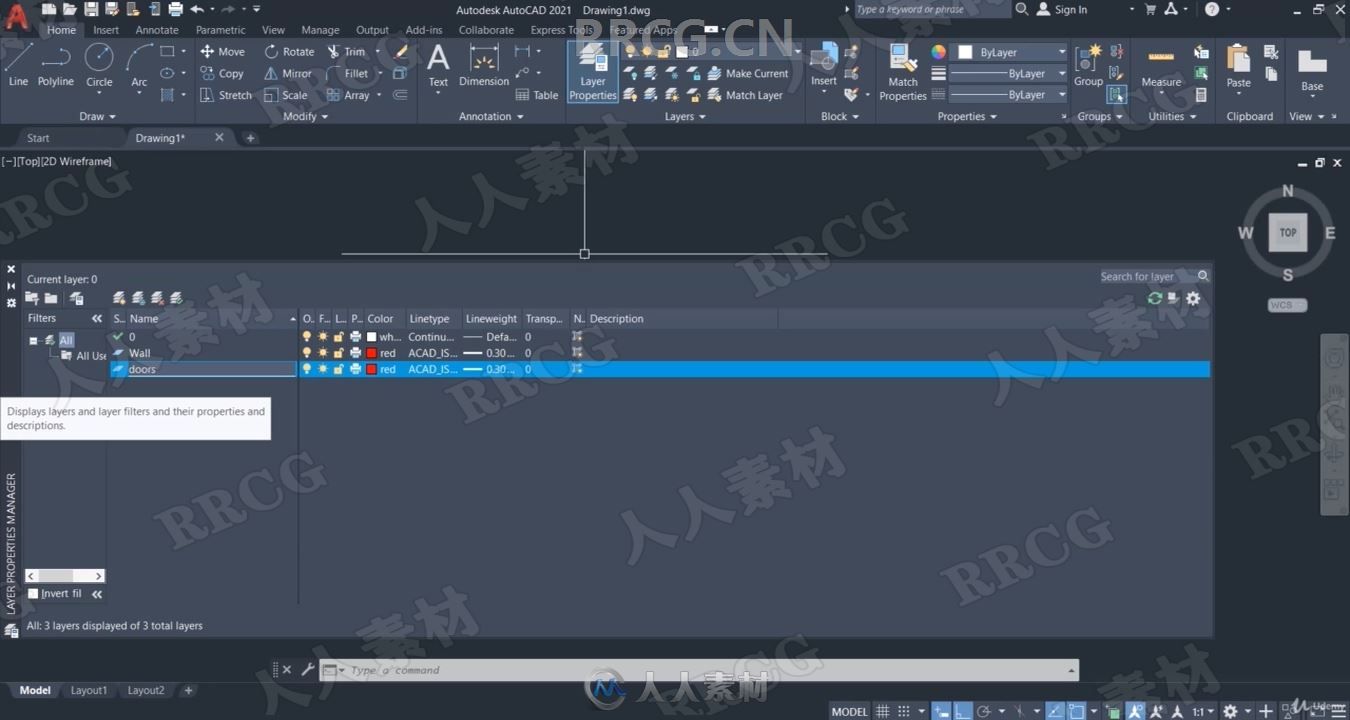Add a new drawing tab
Screen dimensions: 1350x720
tap(250, 138)
